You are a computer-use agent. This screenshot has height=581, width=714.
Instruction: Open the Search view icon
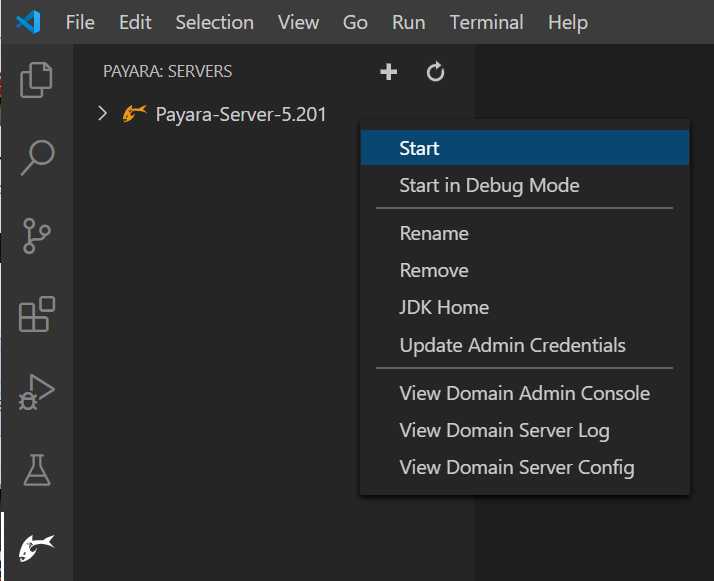coord(37,157)
